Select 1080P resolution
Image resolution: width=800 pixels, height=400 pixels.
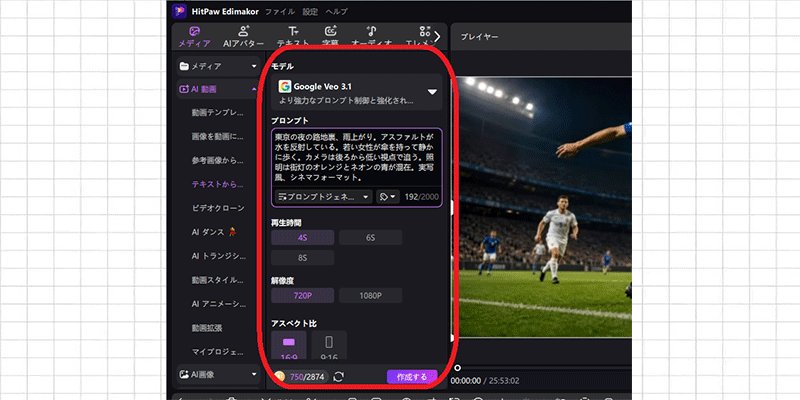coord(370,295)
